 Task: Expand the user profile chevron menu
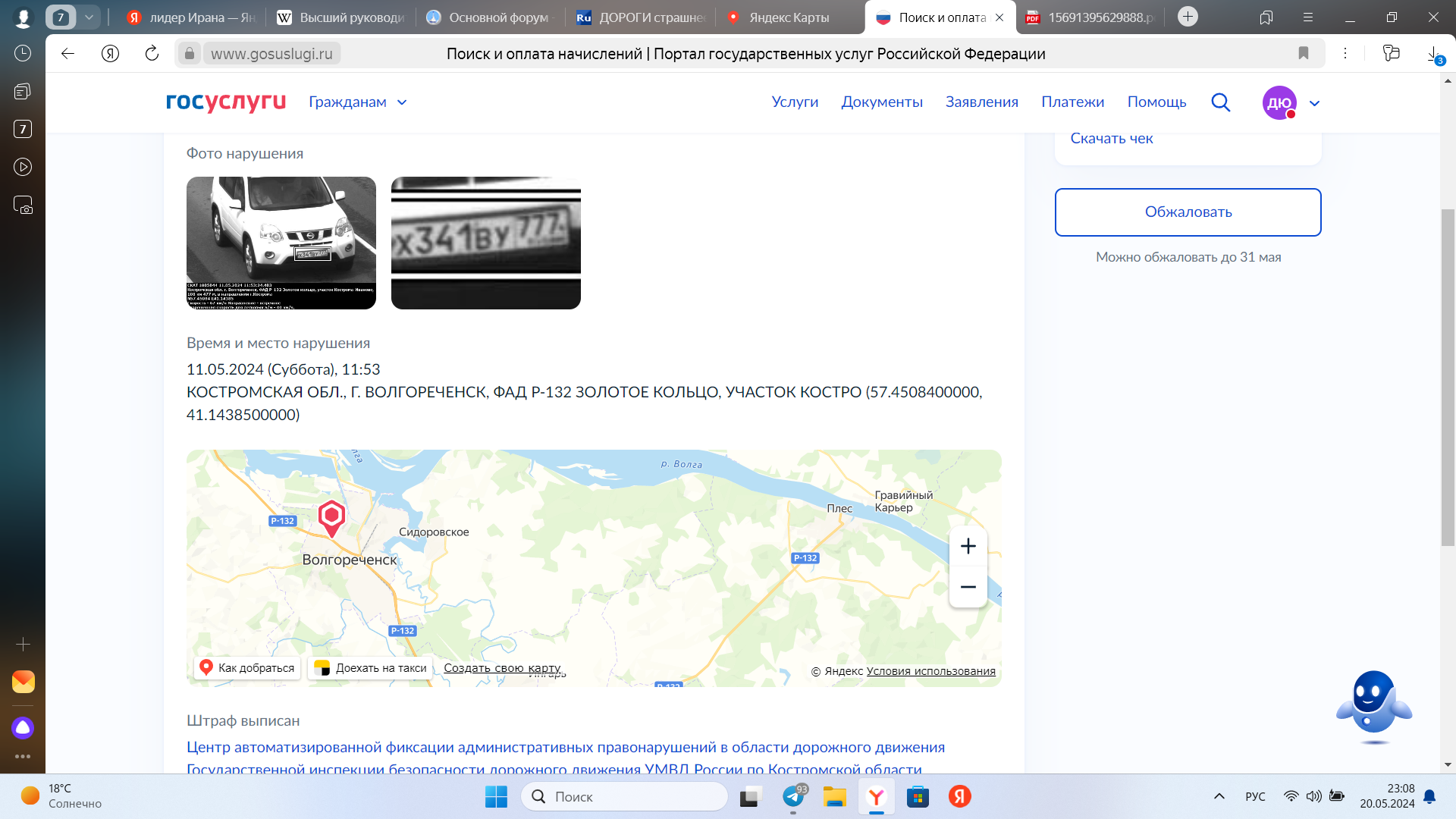pyautogui.click(x=1315, y=103)
